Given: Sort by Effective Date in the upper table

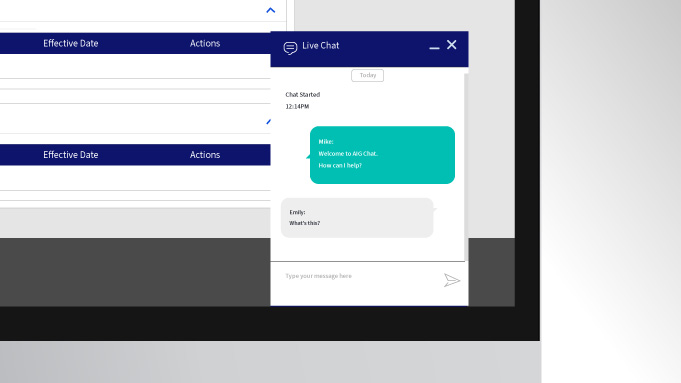Looking at the screenshot, I should (71, 43).
